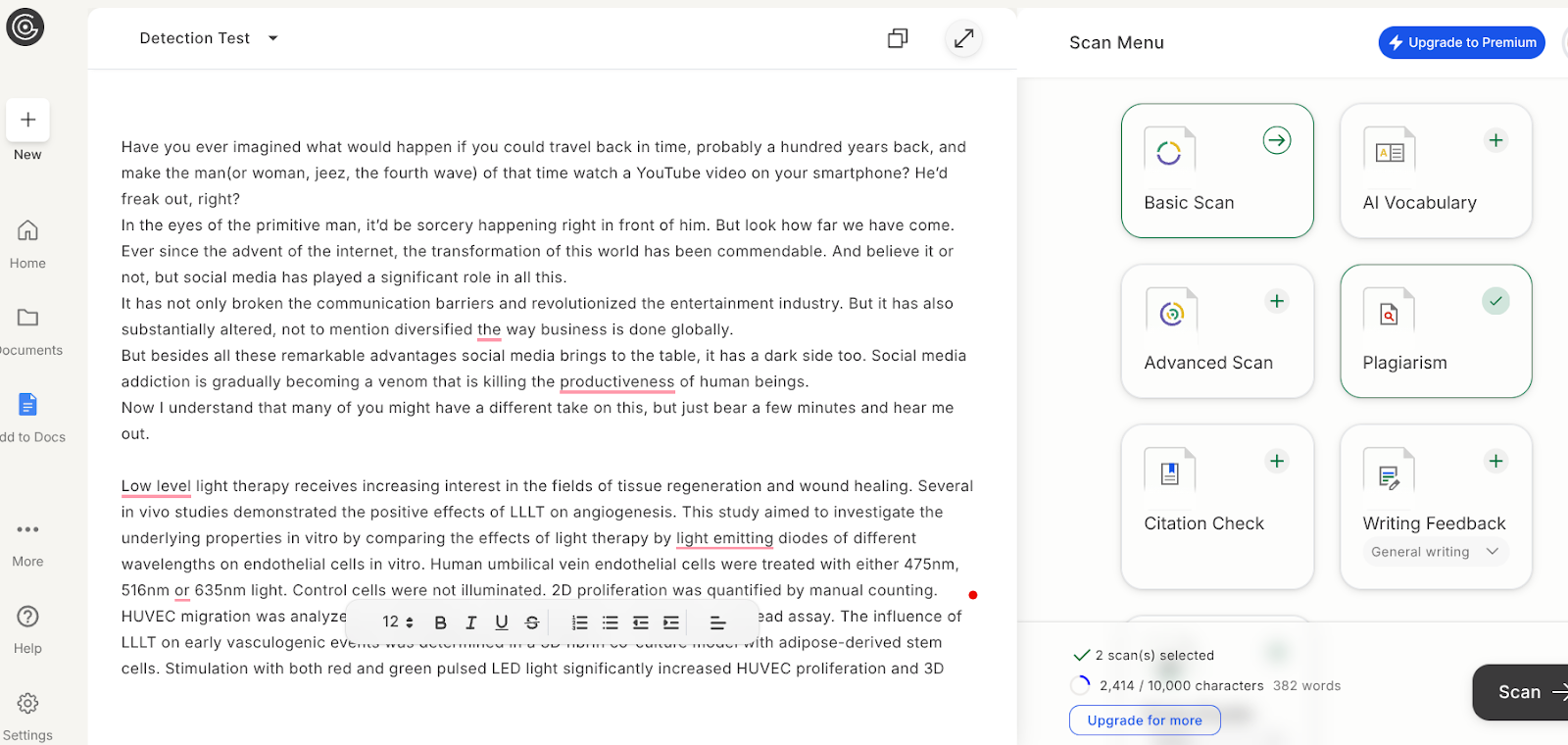Open the Detection Test title dropdown
Image resolution: width=1568 pixels, height=745 pixels.
click(273, 38)
